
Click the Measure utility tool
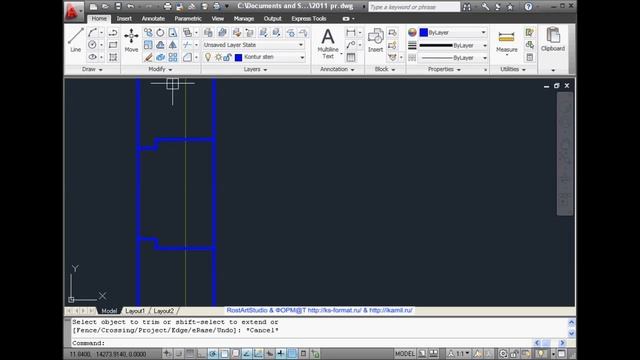click(x=507, y=41)
